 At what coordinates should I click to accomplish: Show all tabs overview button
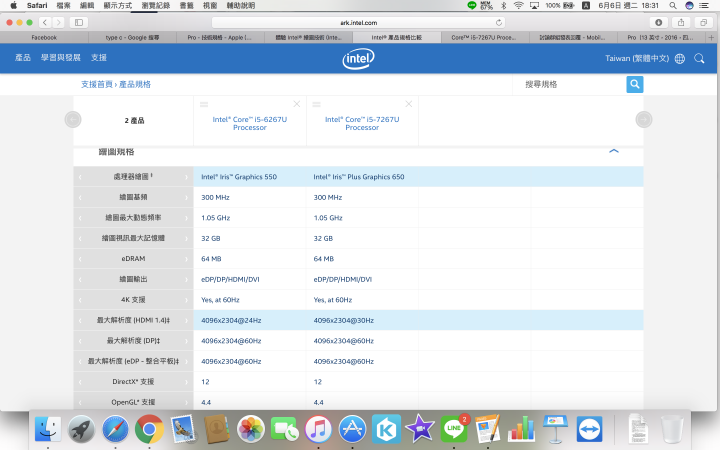click(x=703, y=22)
